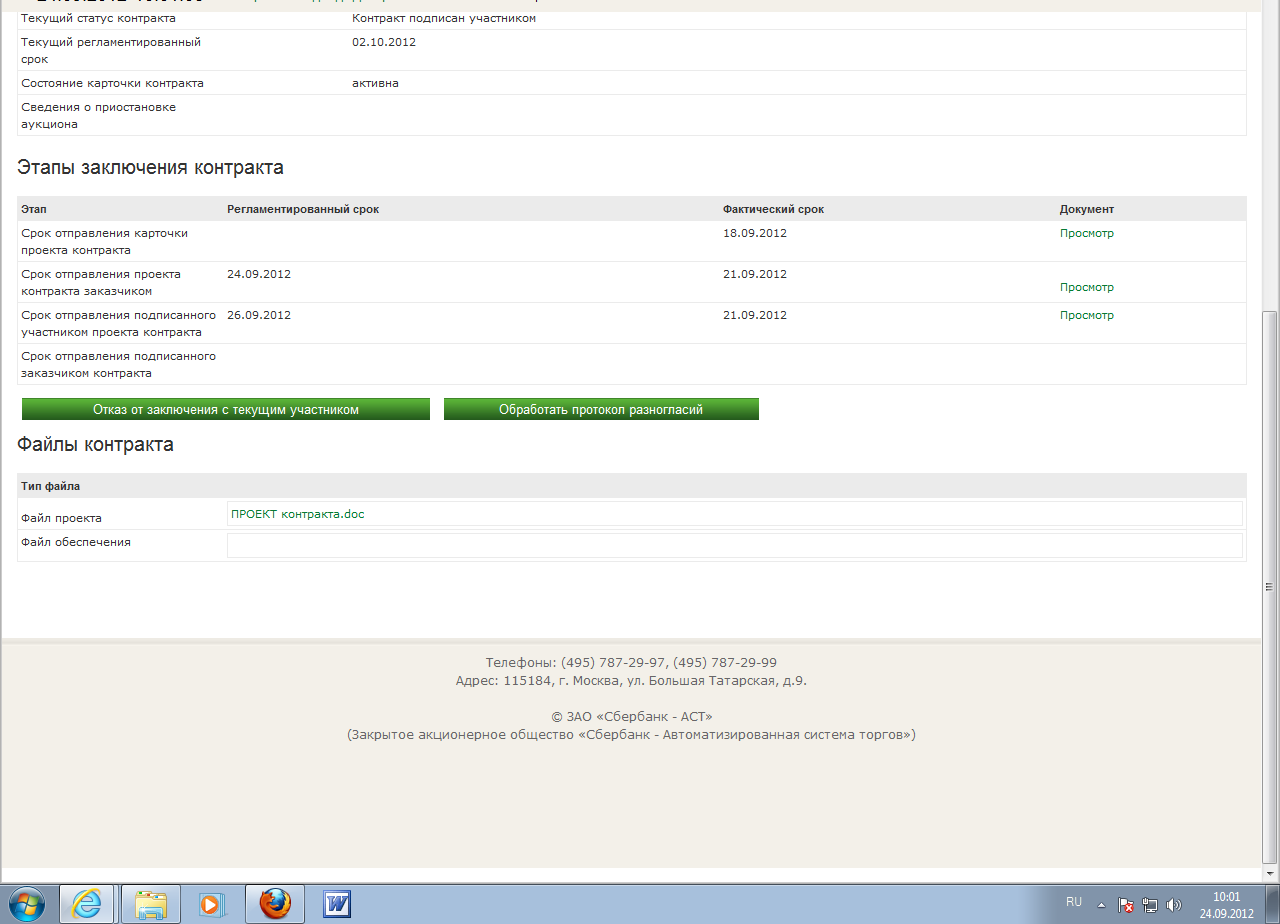Open the taskbar clock showing 10:01
Viewport: 1280px width, 924px height.
pyautogui.click(x=1226, y=905)
